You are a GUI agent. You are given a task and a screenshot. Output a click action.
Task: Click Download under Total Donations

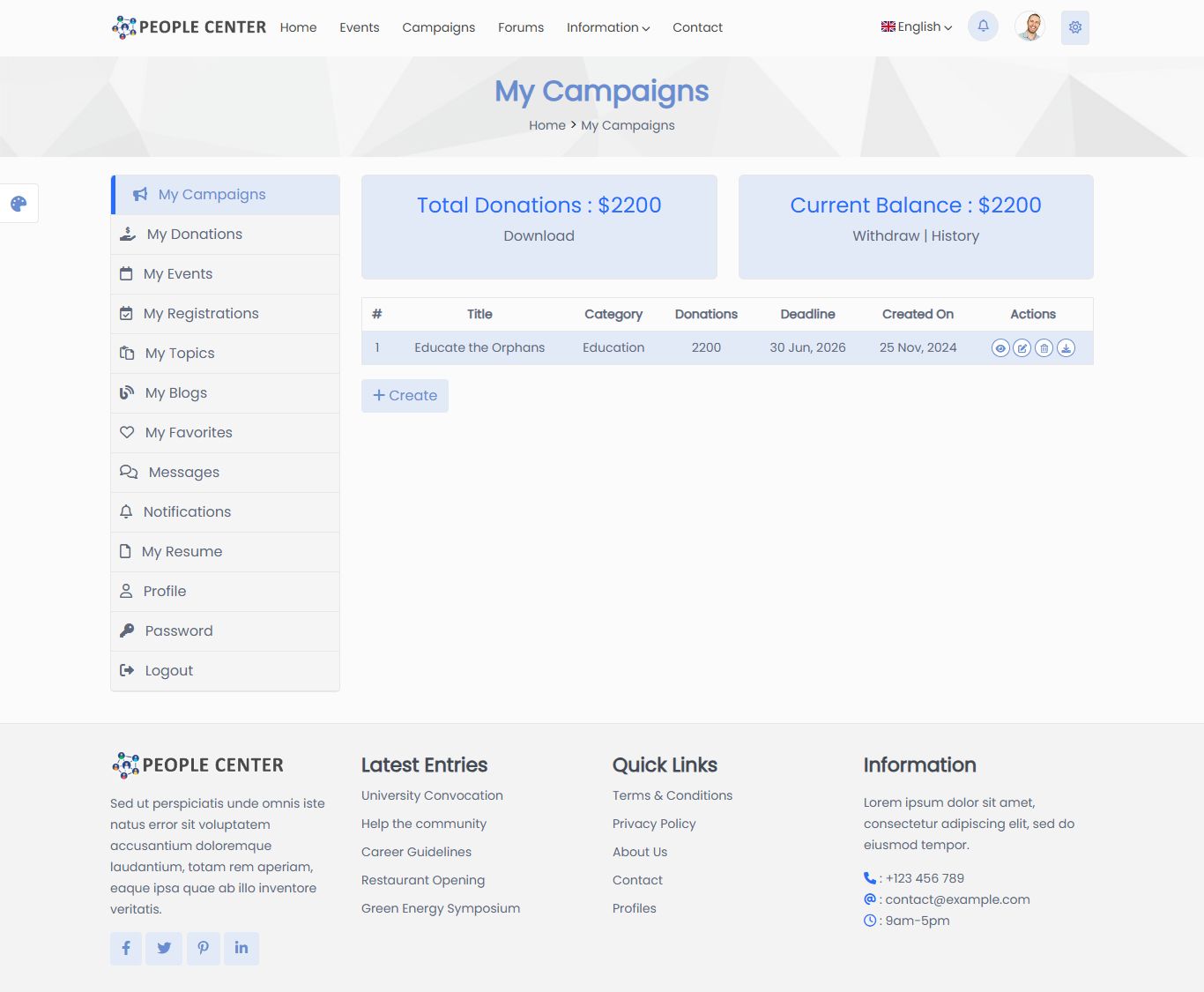[x=539, y=236]
